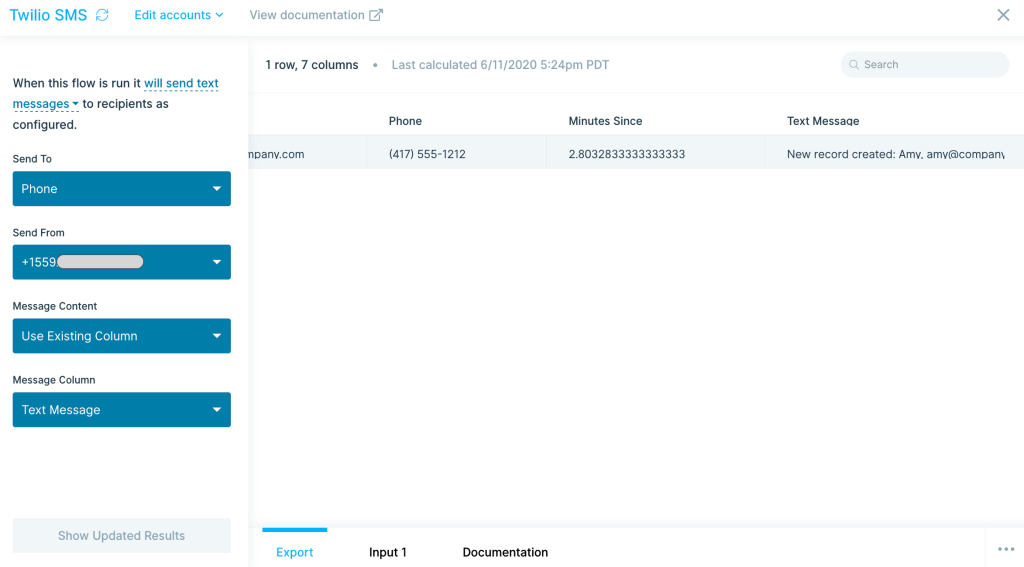Click the cell containing (417) 555-1212

(456, 154)
